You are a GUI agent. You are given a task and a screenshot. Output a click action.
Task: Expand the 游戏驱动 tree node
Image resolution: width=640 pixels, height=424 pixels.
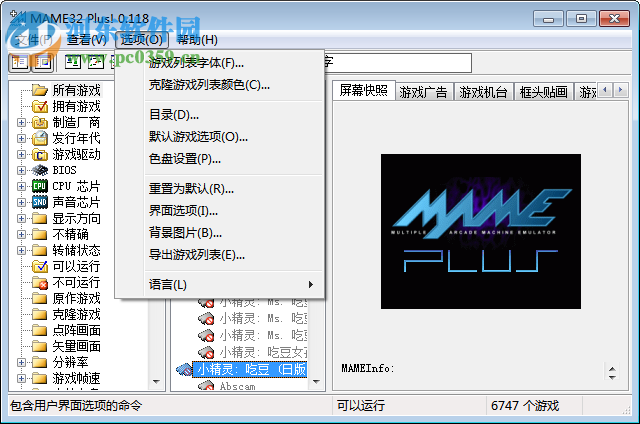(x=21, y=154)
